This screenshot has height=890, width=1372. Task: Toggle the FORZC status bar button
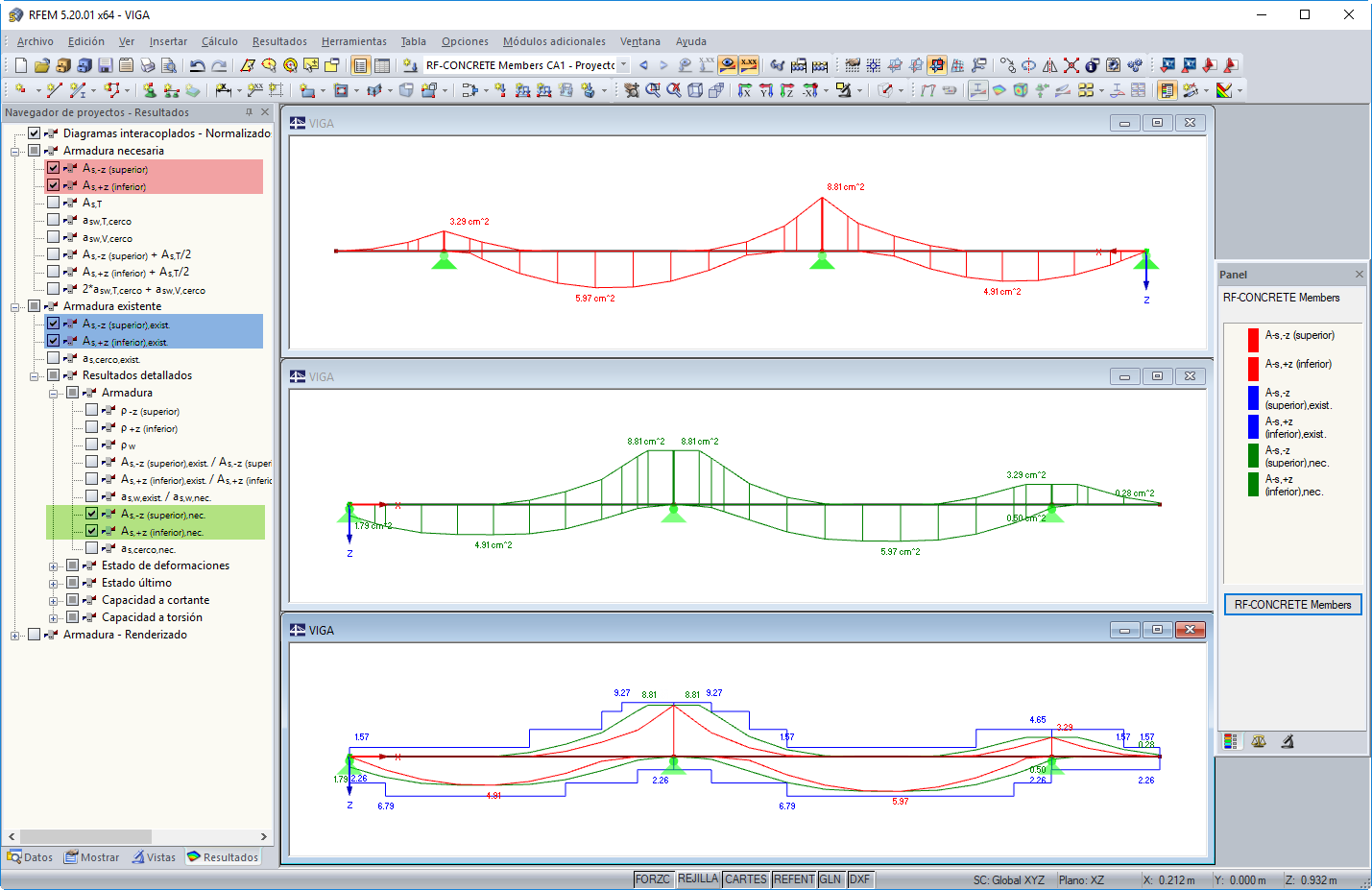point(653,879)
